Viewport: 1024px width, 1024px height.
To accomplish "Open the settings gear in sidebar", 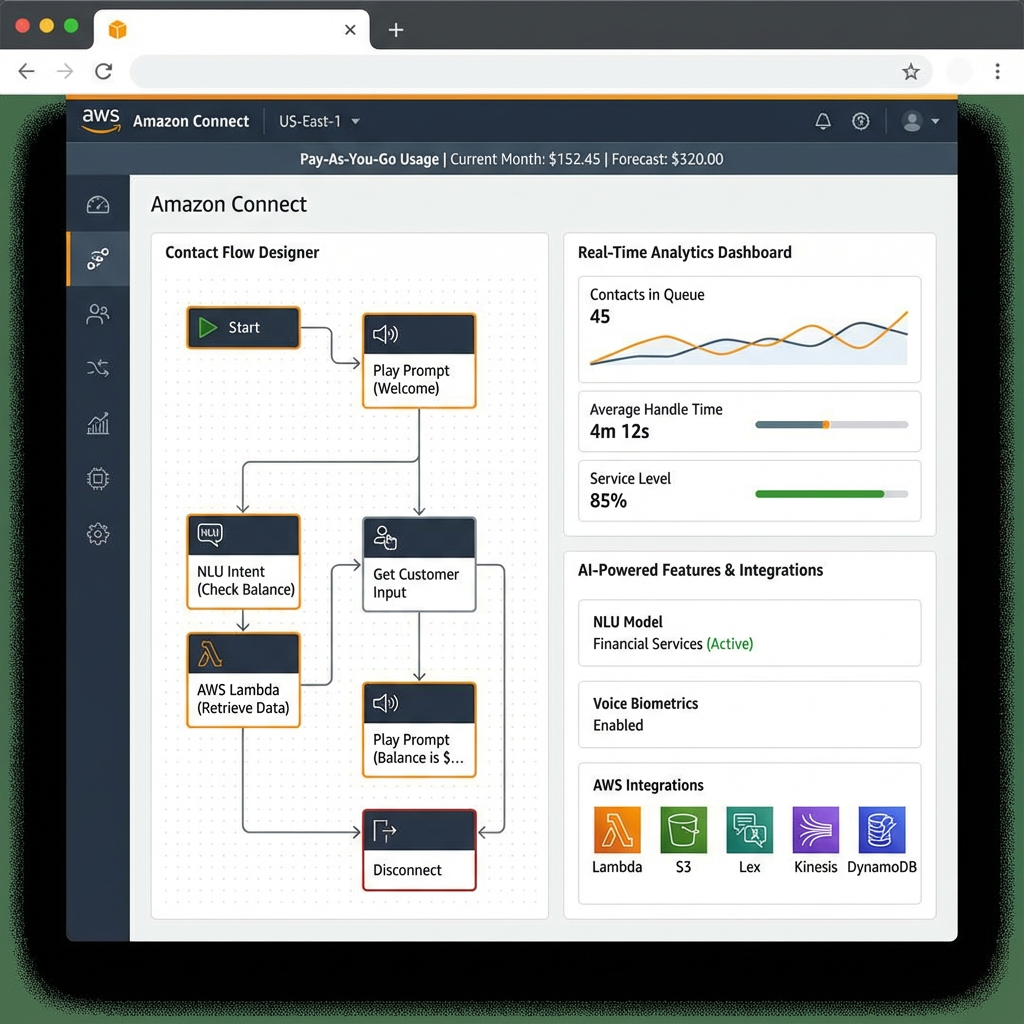I will coord(98,534).
